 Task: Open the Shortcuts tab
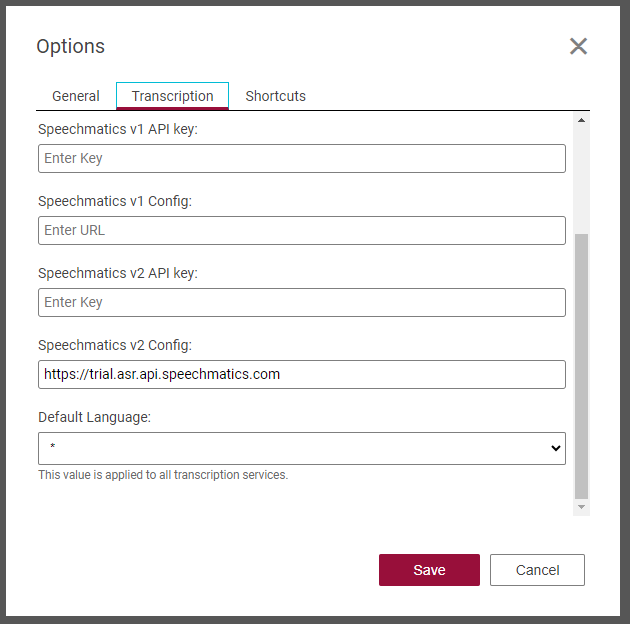[x=276, y=96]
